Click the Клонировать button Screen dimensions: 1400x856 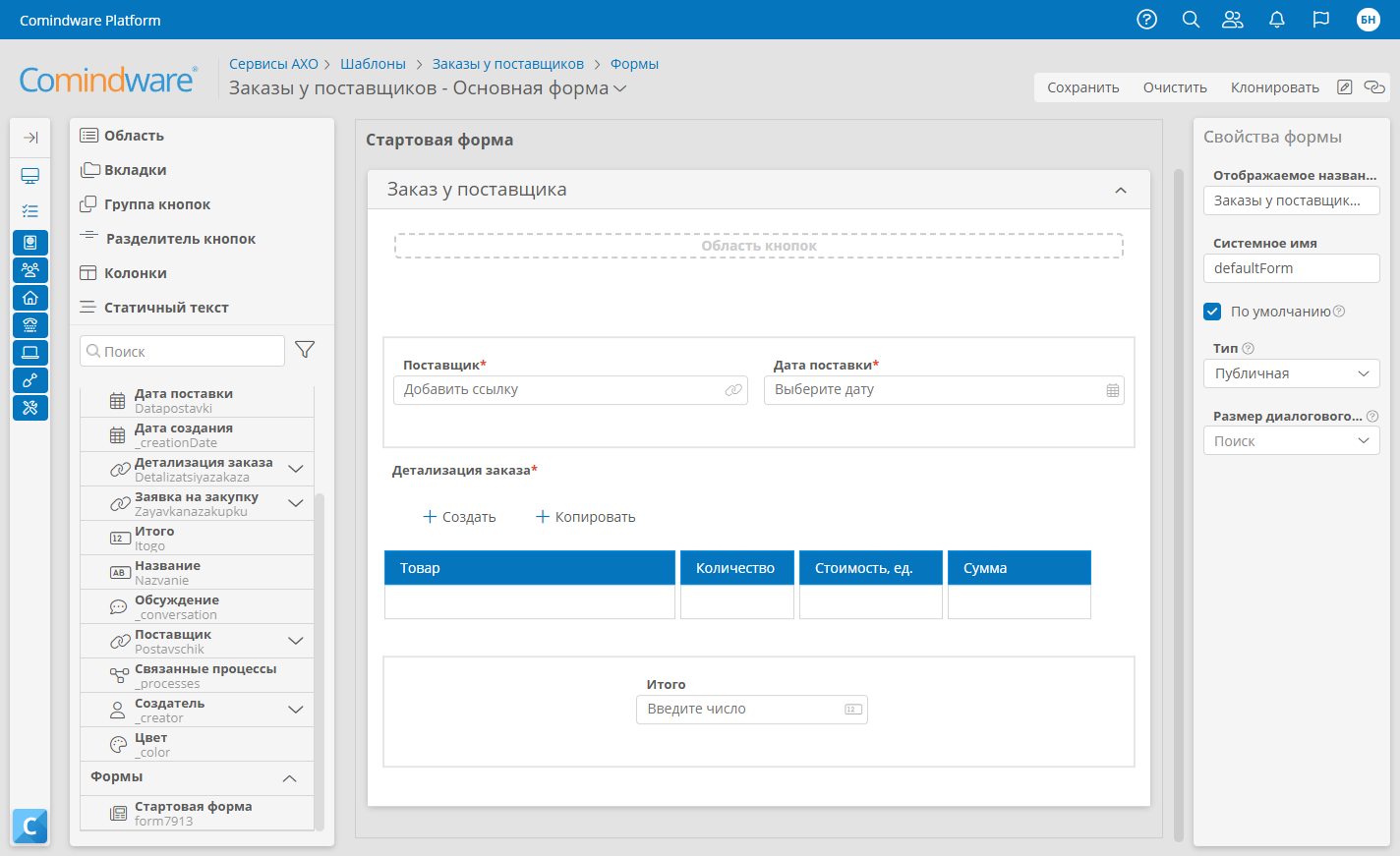tap(1275, 87)
